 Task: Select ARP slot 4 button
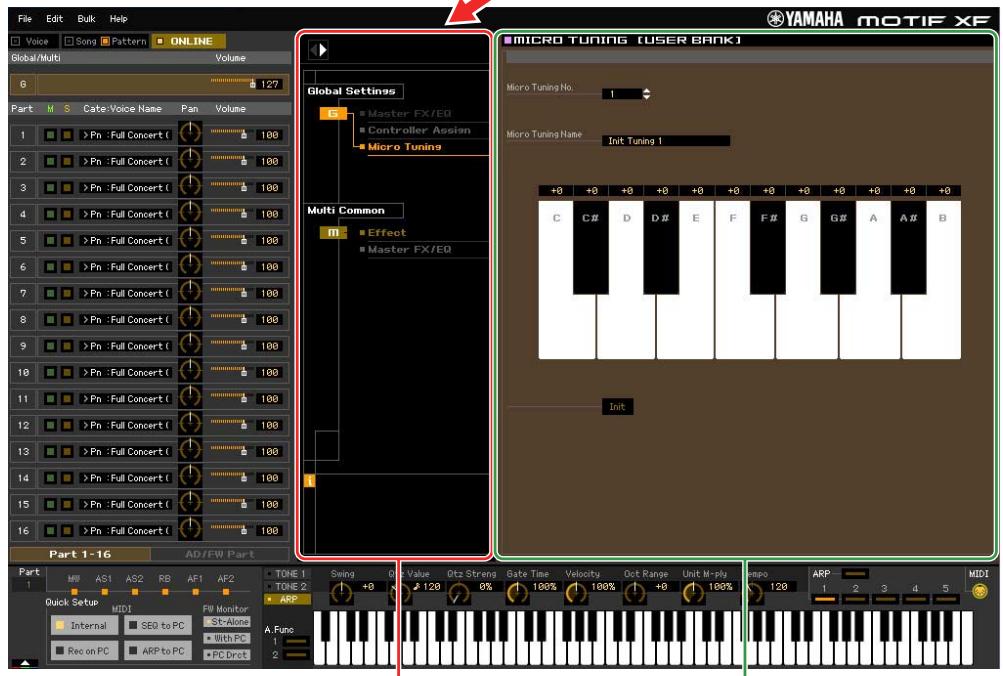click(x=915, y=599)
